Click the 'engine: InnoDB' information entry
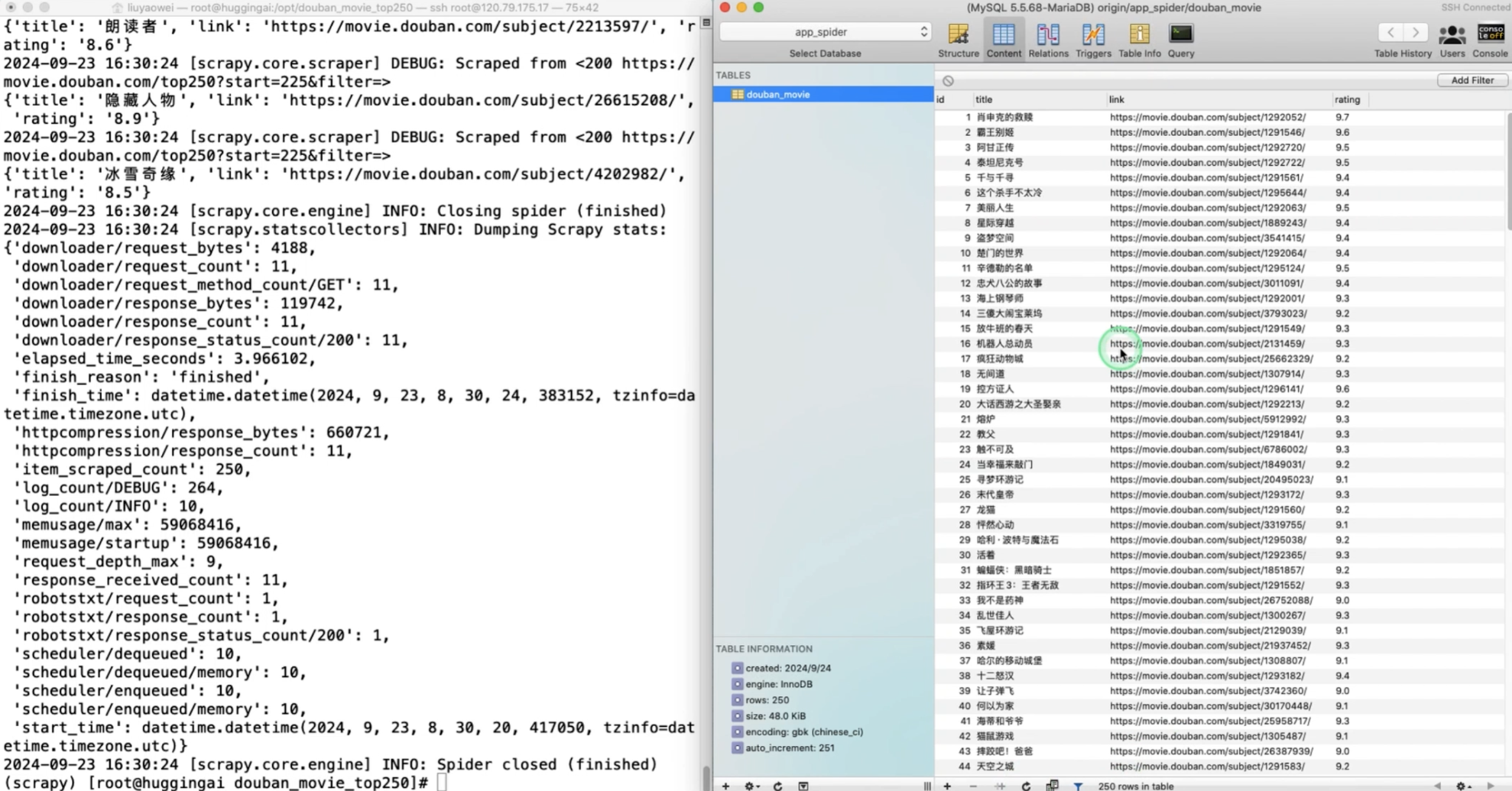 (x=778, y=684)
